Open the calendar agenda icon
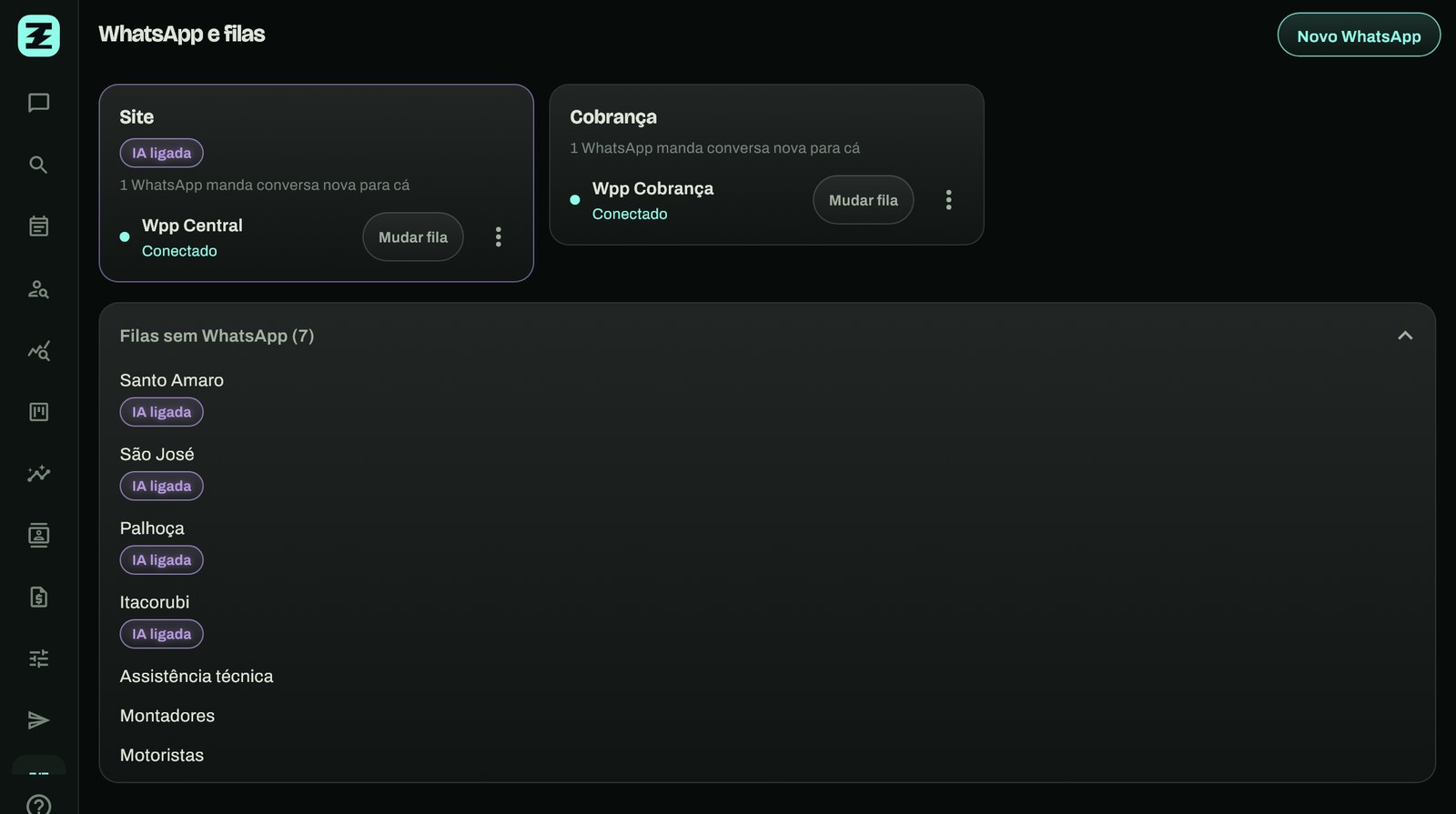The width and height of the screenshot is (1456, 814). 38,226
